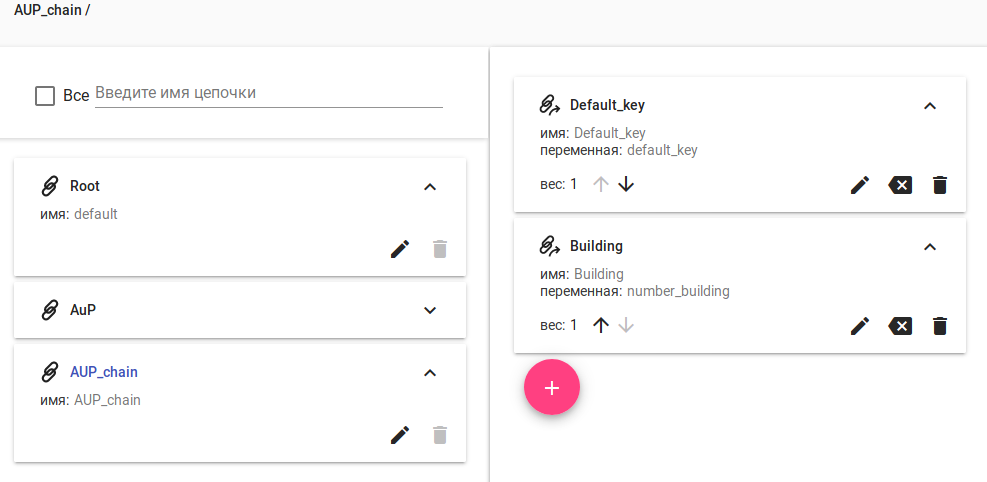Move Building rule up in weight

[601, 325]
